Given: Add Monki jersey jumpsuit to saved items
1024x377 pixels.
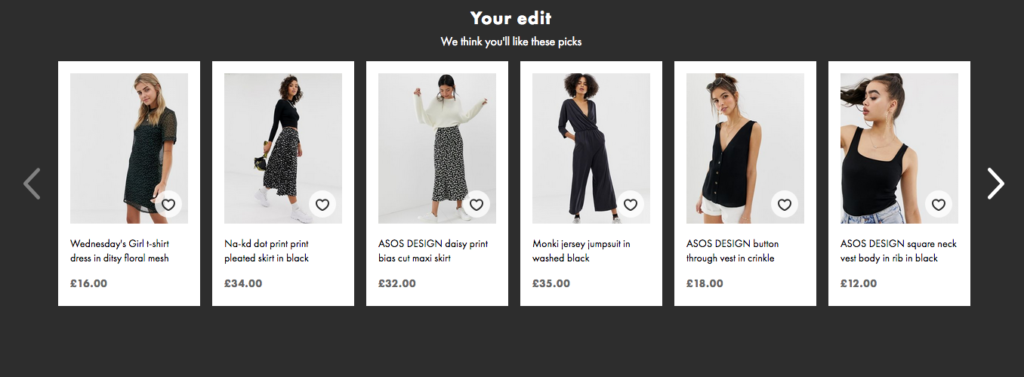Looking at the screenshot, I should pyautogui.click(x=630, y=205).
